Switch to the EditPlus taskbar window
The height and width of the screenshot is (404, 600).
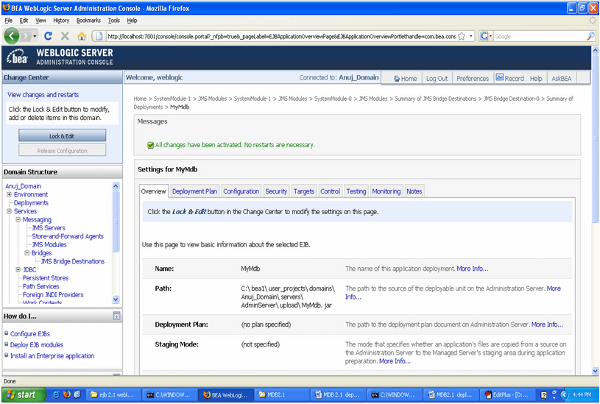pyautogui.click(x=506, y=395)
